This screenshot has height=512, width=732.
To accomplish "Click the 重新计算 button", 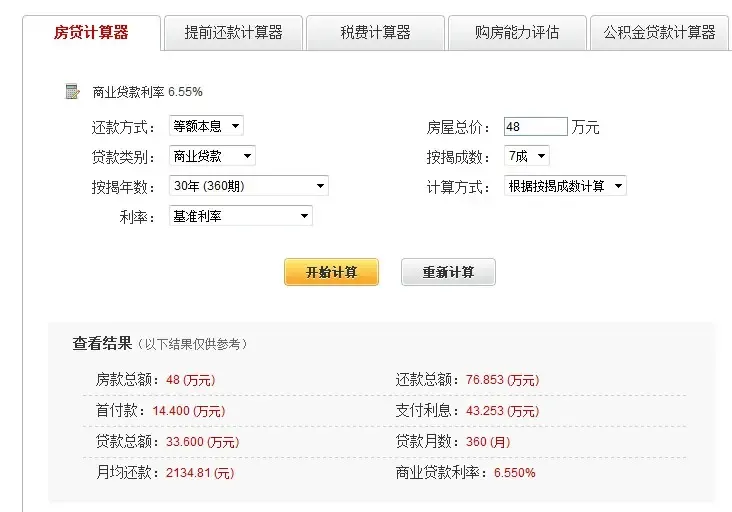I will (x=448, y=272).
